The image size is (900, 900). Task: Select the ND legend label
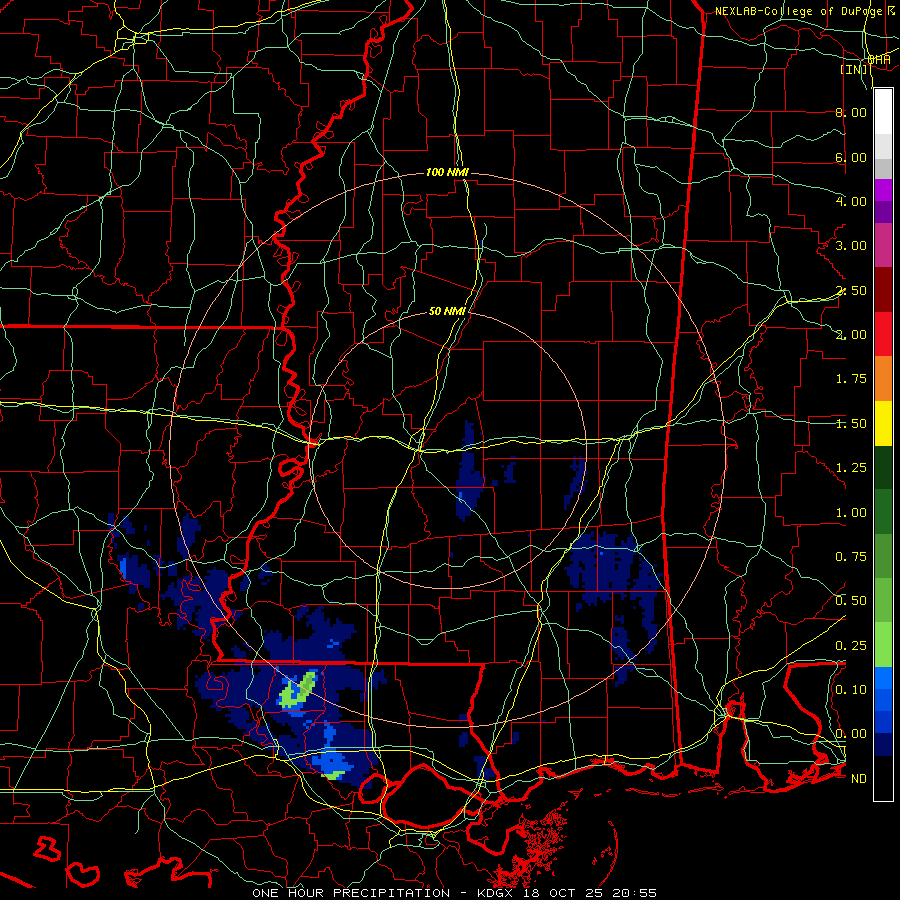tap(859, 779)
